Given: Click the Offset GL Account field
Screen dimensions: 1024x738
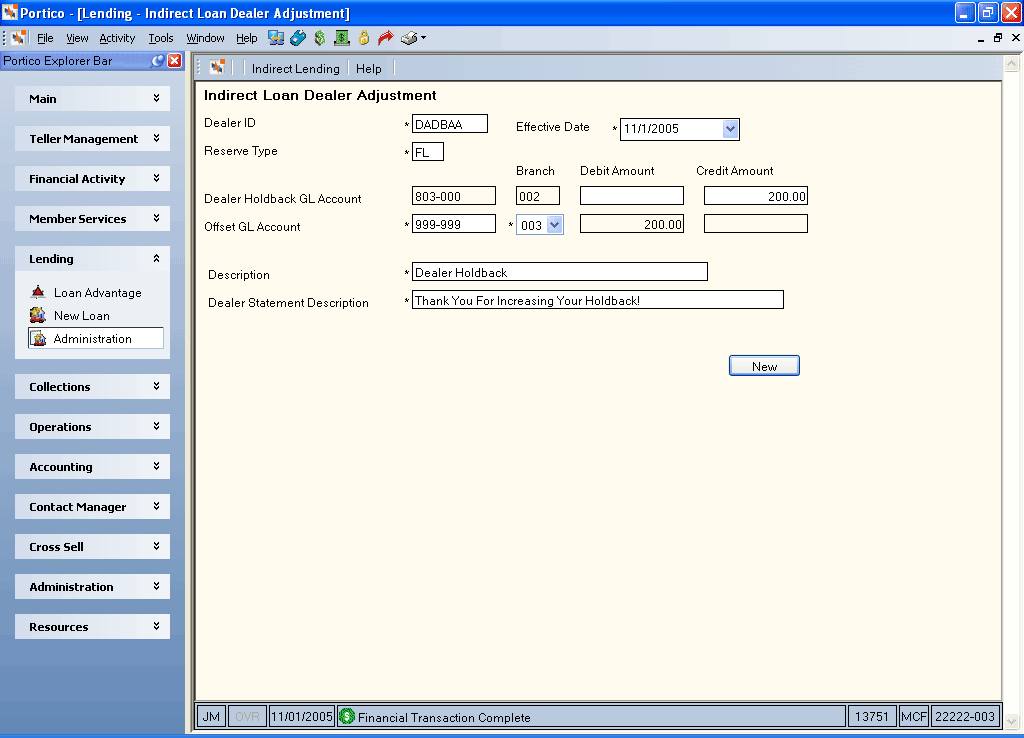Looking at the screenshot, I should pos(454,224).
